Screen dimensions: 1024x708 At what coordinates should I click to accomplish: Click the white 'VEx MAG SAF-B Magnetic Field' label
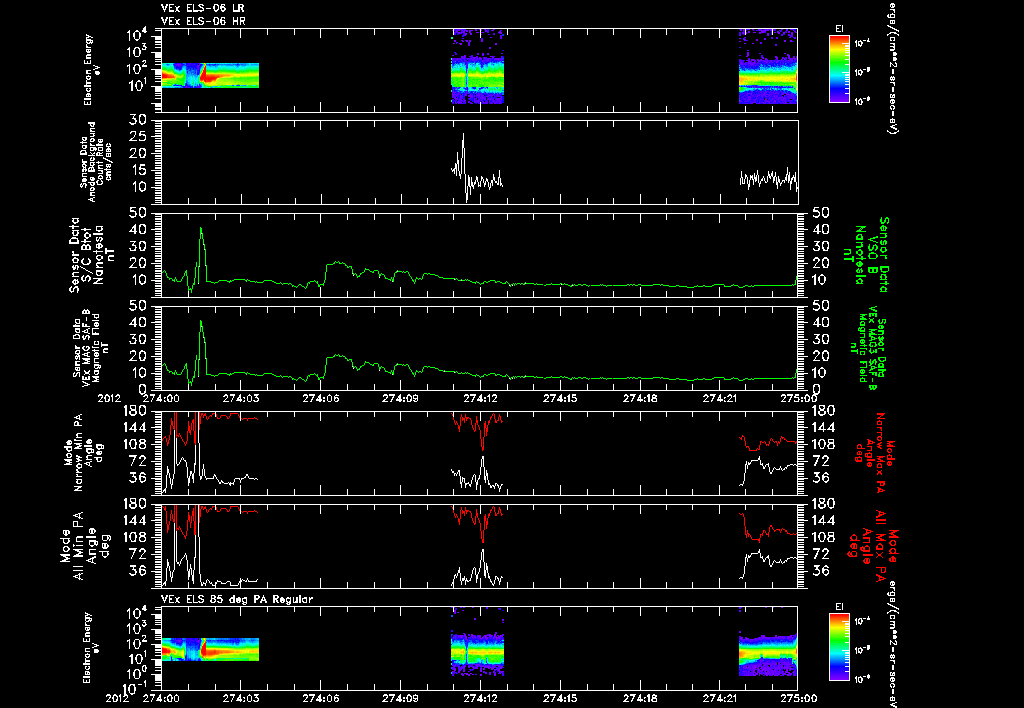91,347
